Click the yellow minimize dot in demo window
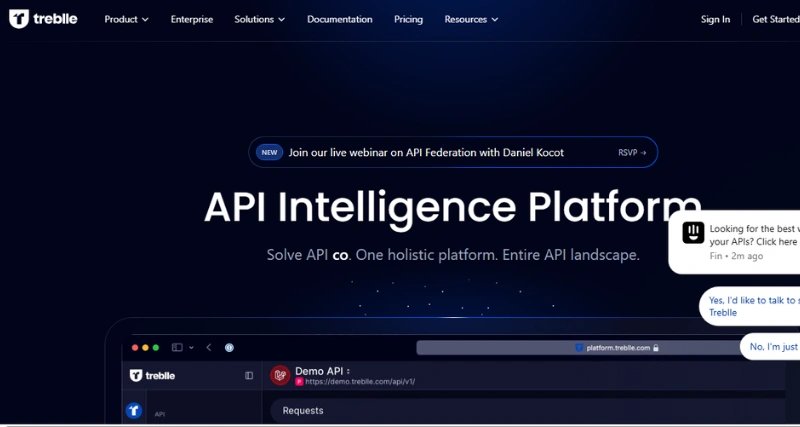The image size is (800, 427). (x=145, y=347)
